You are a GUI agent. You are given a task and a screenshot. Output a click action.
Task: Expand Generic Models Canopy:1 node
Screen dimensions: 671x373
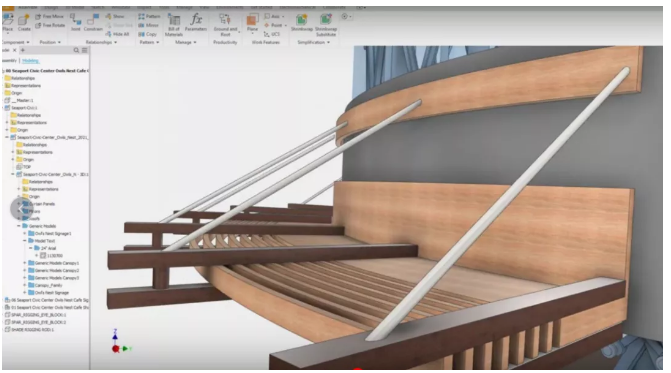25,263
